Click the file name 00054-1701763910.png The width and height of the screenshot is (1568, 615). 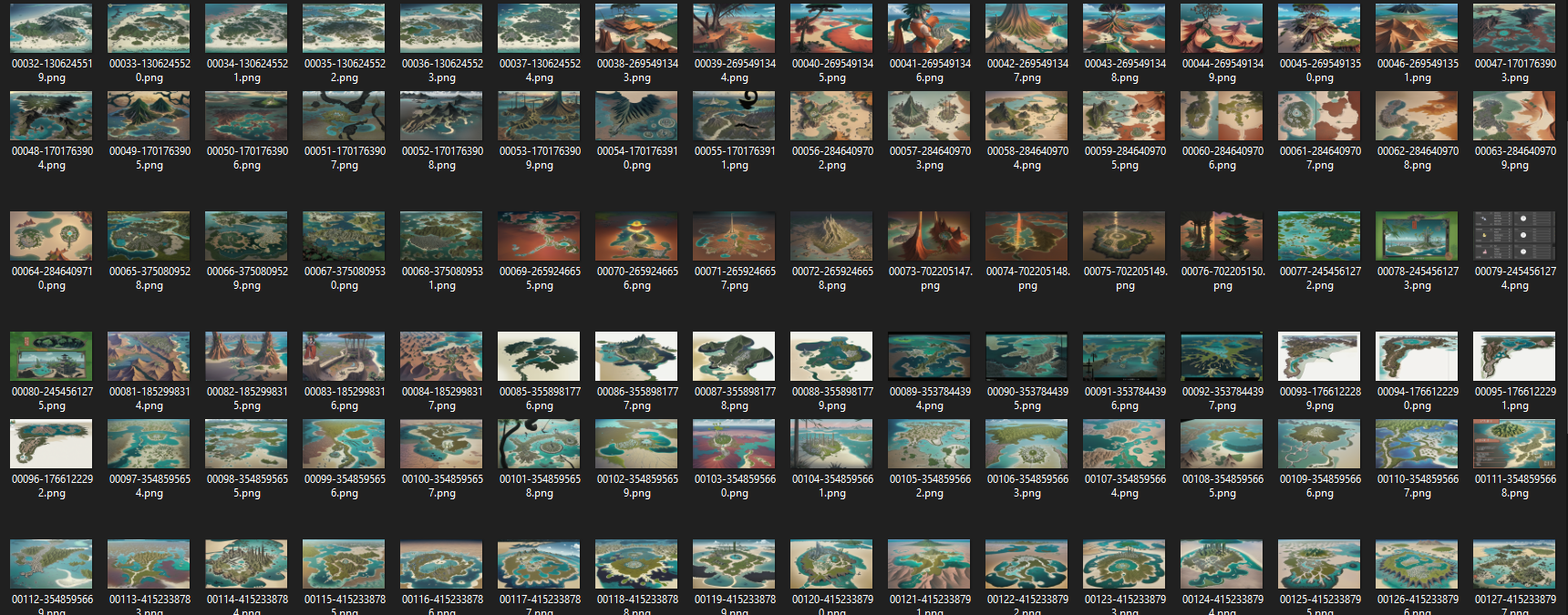[637, 159]
